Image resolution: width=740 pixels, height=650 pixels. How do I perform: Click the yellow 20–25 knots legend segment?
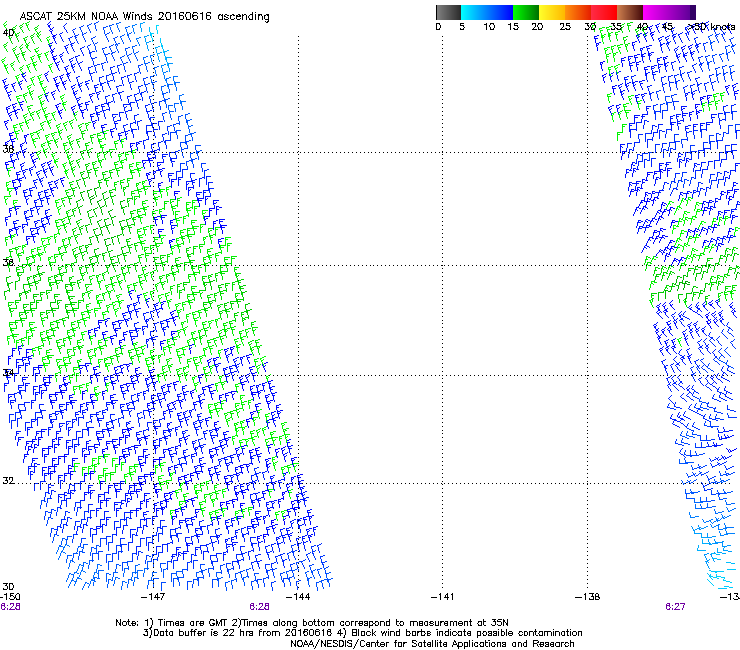click(x=552, y=12)
